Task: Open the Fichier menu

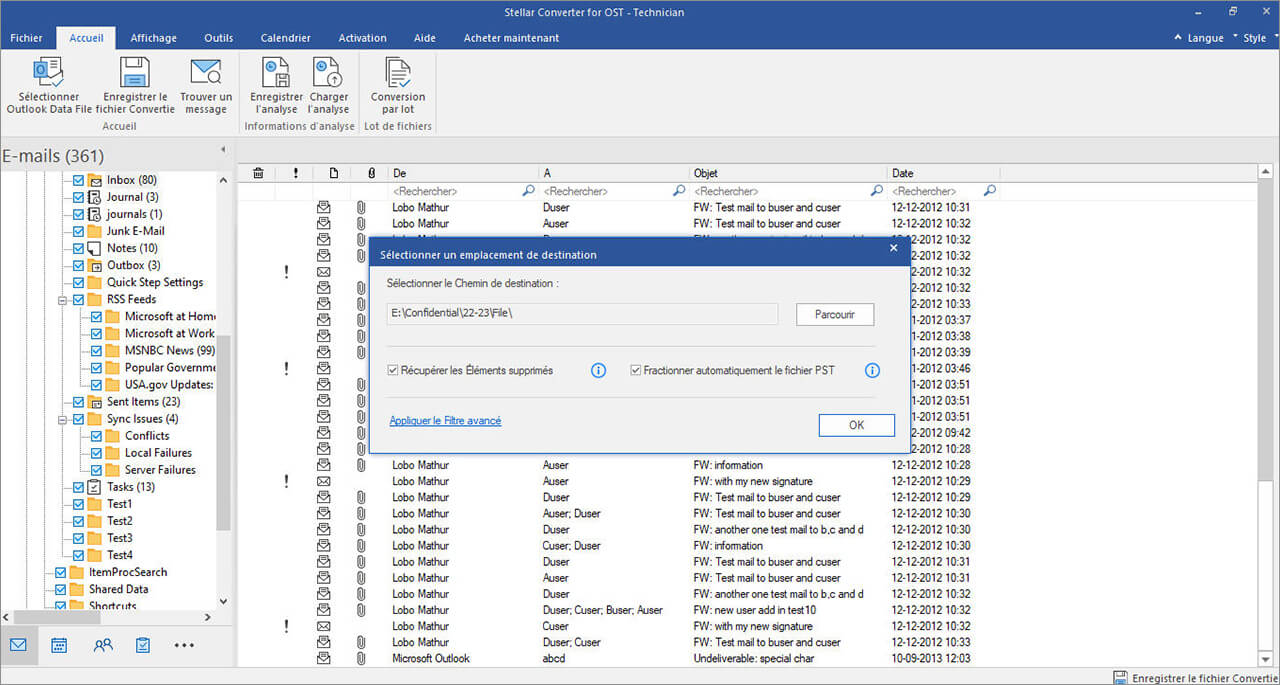Action: [x=26, y=38]
